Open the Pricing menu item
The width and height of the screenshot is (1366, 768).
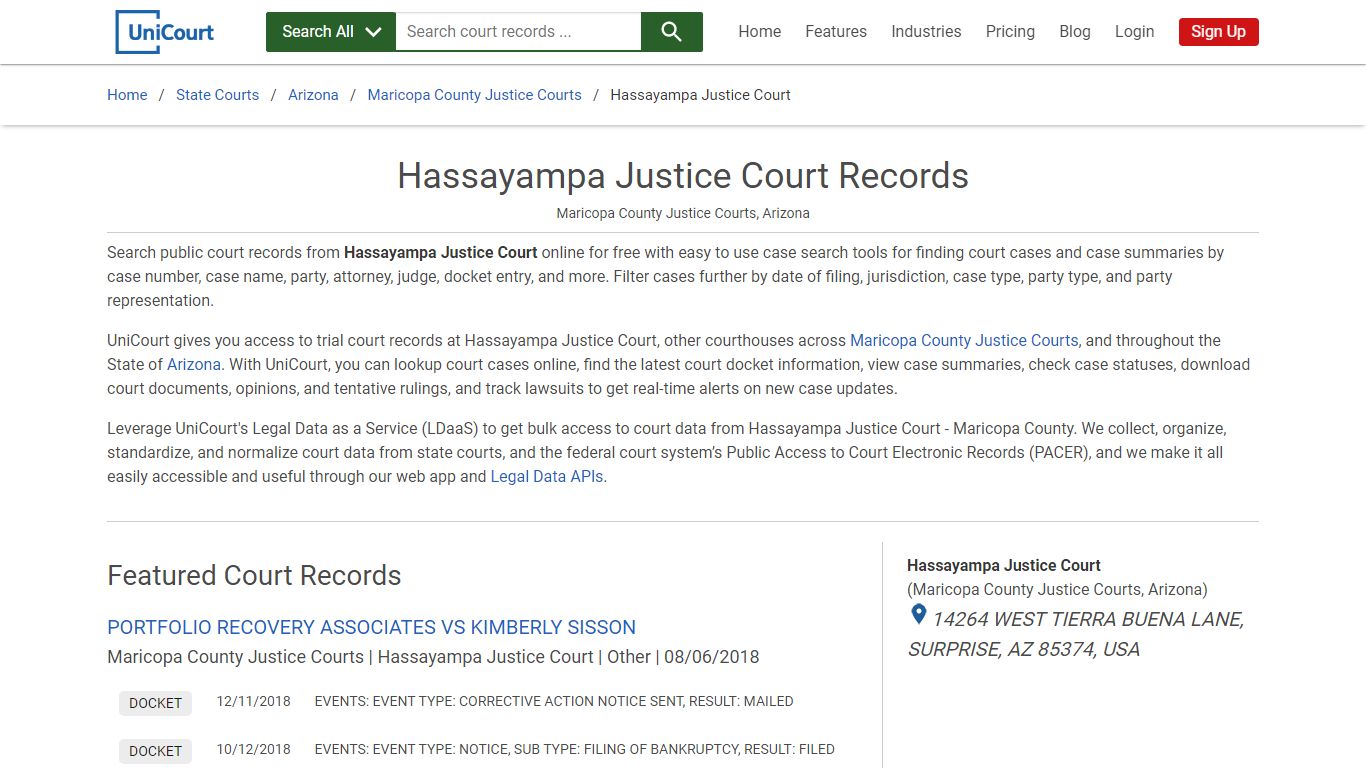point(1010,32)
